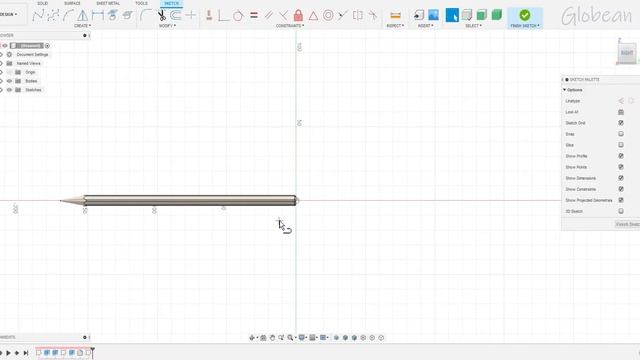640x360 pixels.
Task: Select the Origin folder in browser
Action: click(x=31, y=72)
